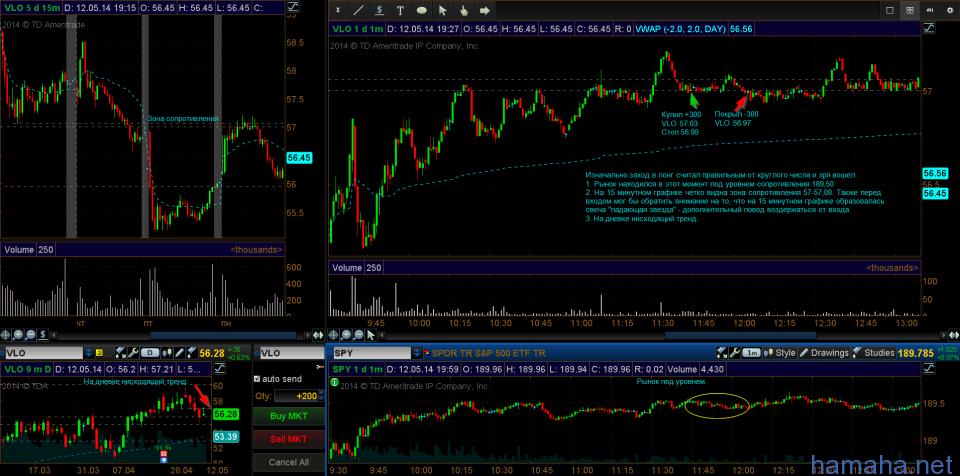Click the VLO 9 m D chart label
Image resolution: width=960 pixels, height=476 pixels.
click(x=28, y=369)
